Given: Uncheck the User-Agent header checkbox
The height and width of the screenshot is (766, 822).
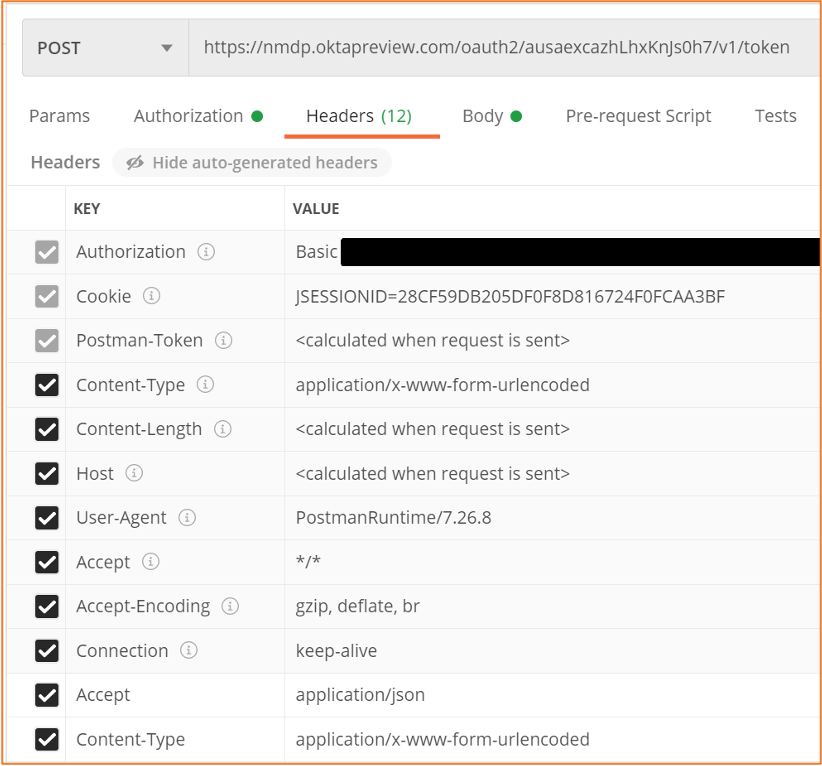Looking at the screenshot, I should (47, 518).
